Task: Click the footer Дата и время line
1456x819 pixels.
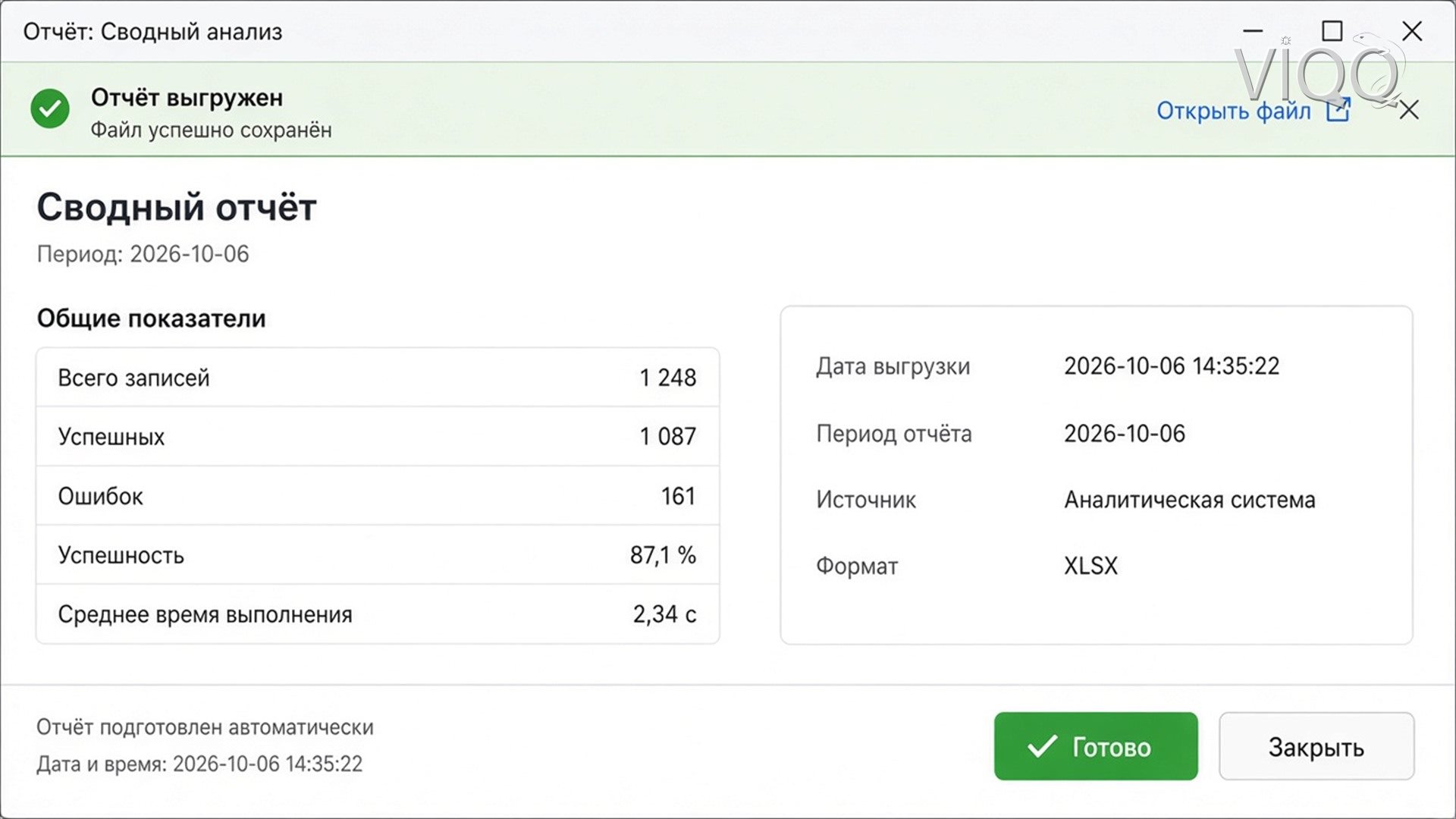Action: [x=199, y=764]
